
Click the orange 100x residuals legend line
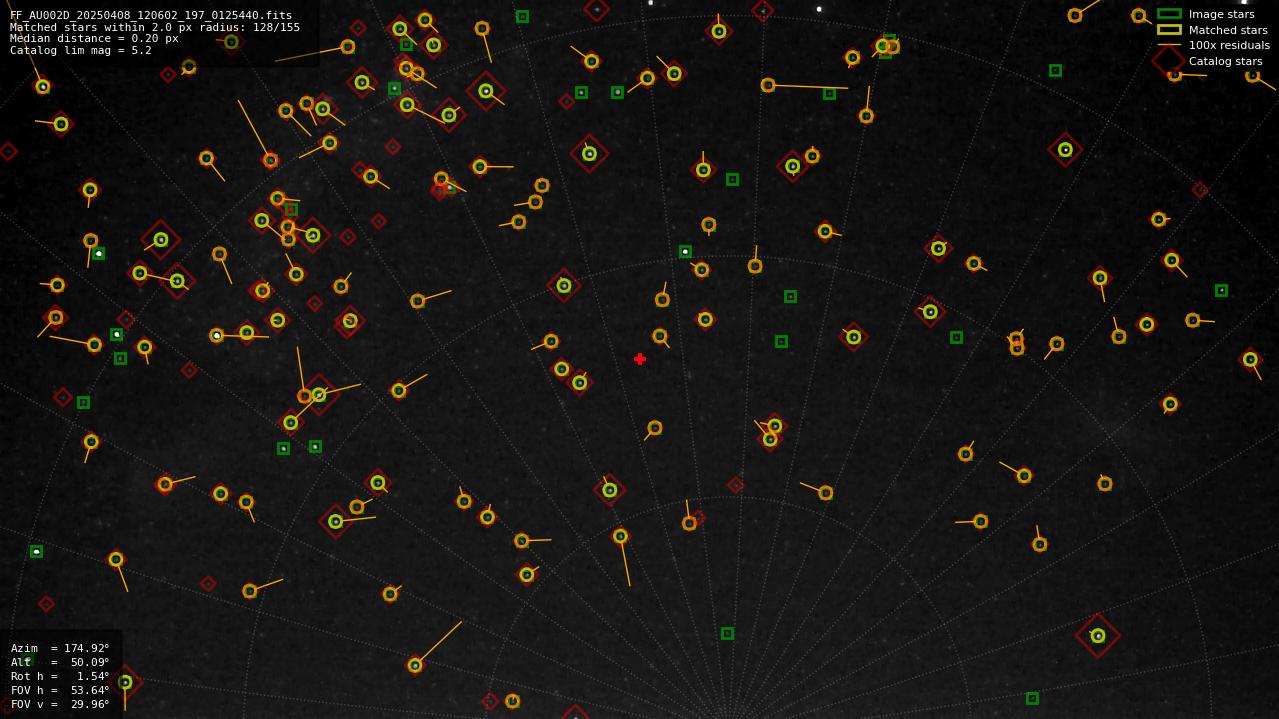1169,45
